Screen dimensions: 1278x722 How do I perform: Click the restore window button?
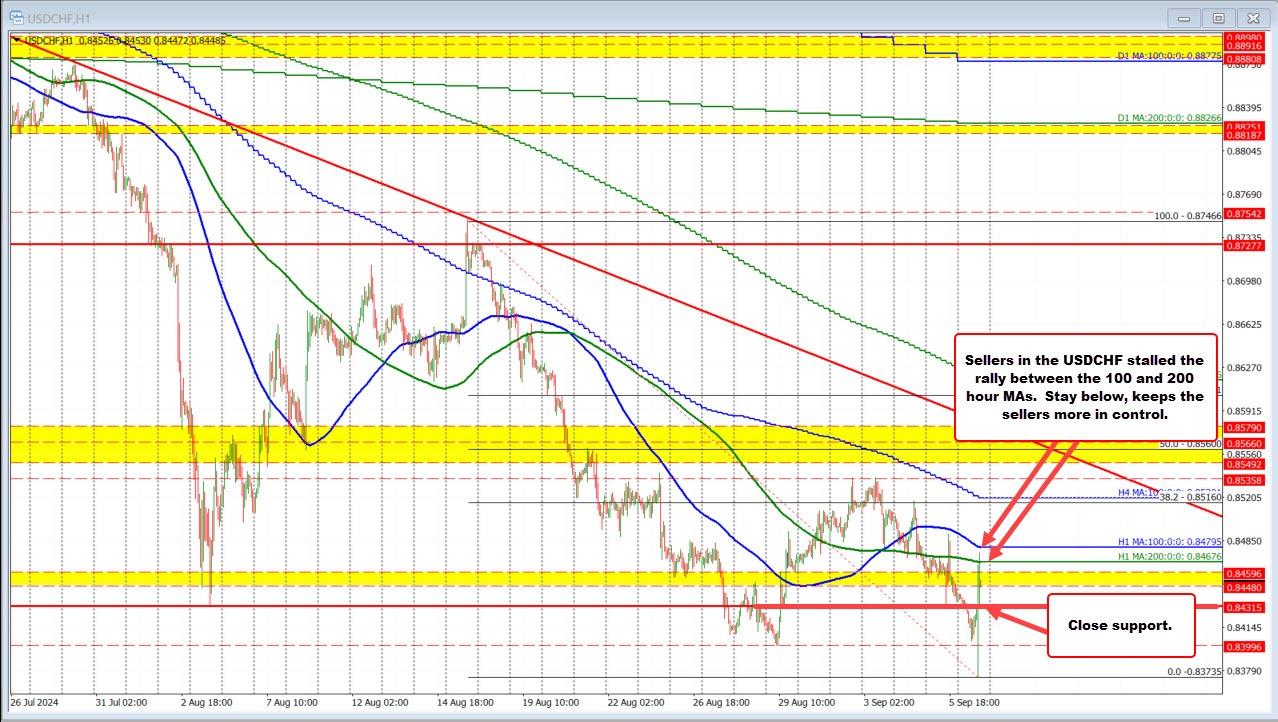tap(1218, 17)
